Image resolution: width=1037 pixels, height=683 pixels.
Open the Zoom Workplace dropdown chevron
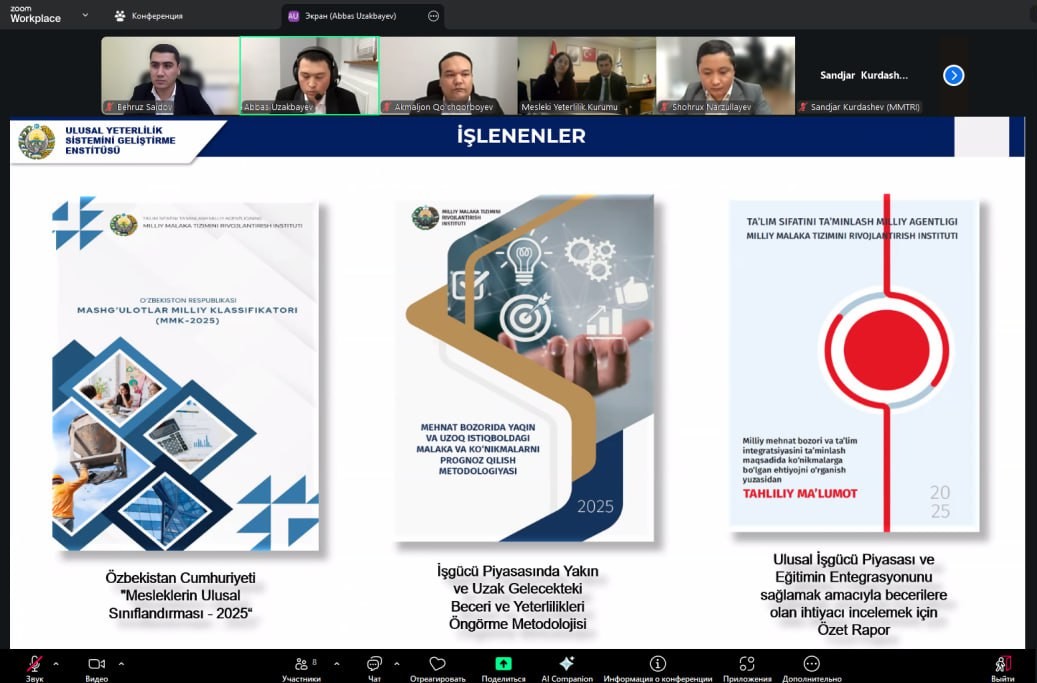(84, 16)
